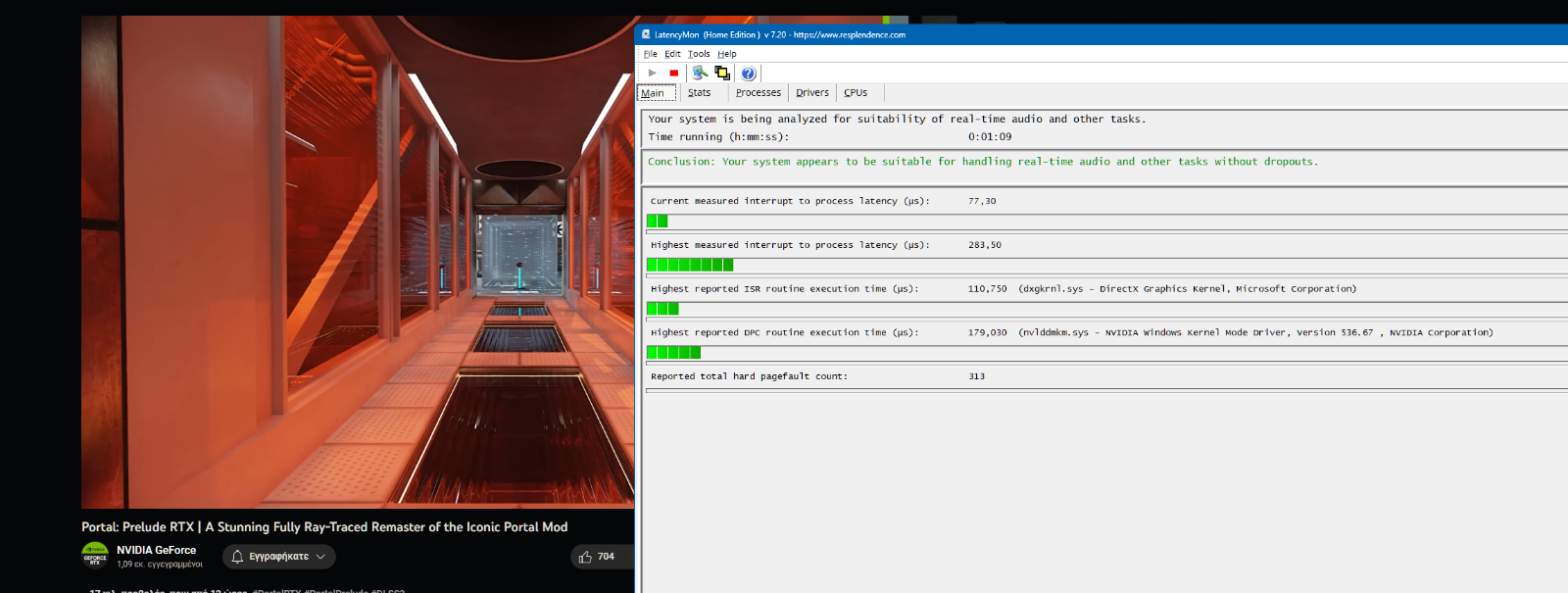Switch to the Stats tab
Image resolution: width=1568 pixels, height=593 pixels.
click(700, 93)
